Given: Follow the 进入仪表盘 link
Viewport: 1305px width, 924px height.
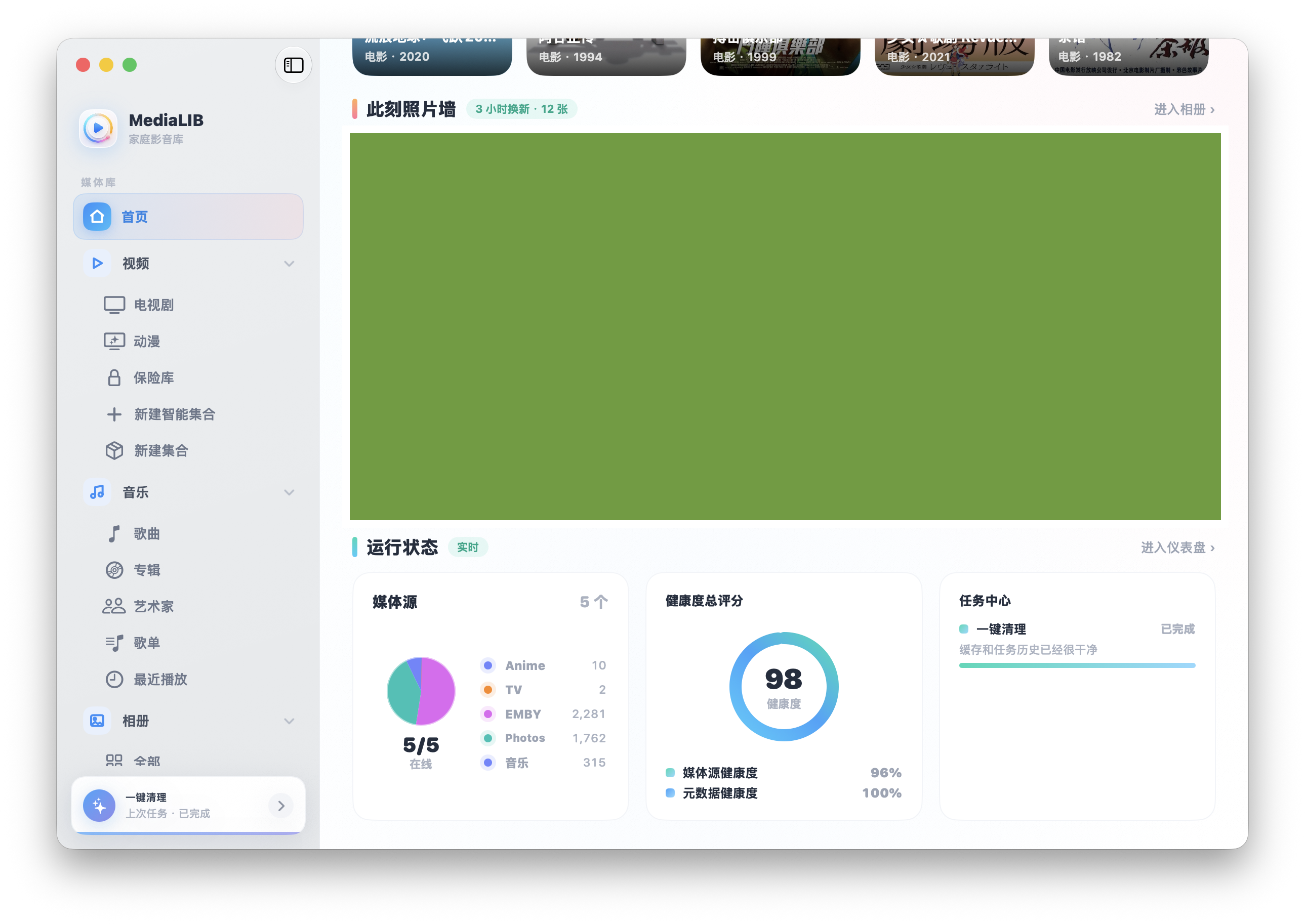Looking at the screenshot, I should (x=1177, y=548).
